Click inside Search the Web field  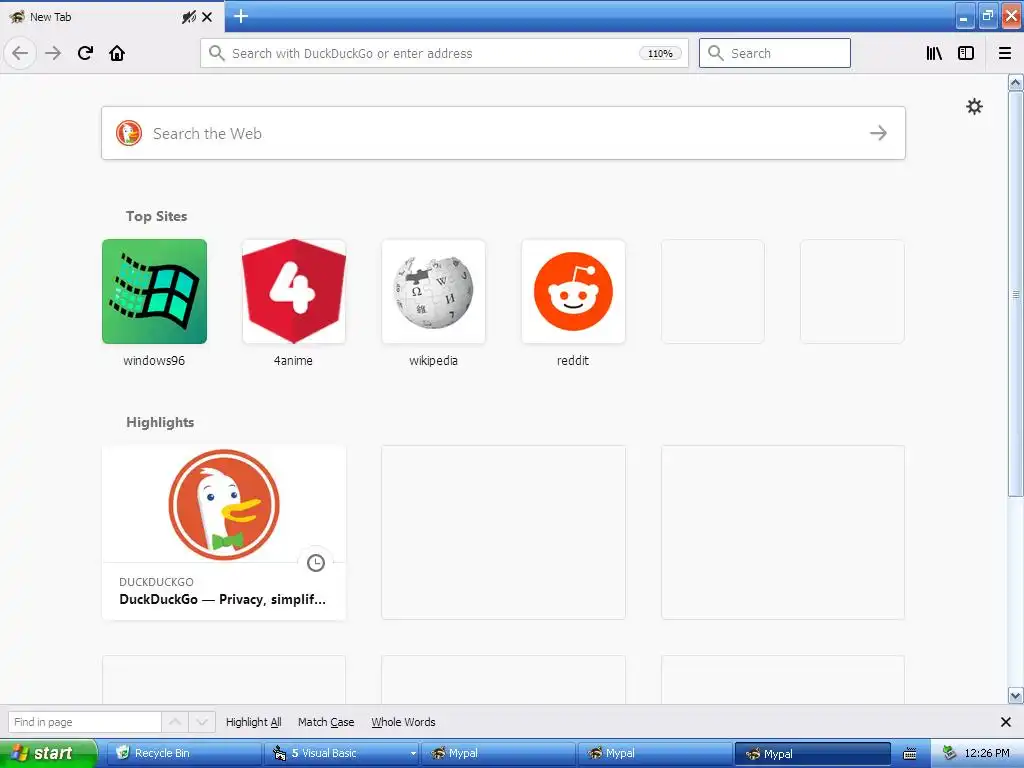point(503,133)
